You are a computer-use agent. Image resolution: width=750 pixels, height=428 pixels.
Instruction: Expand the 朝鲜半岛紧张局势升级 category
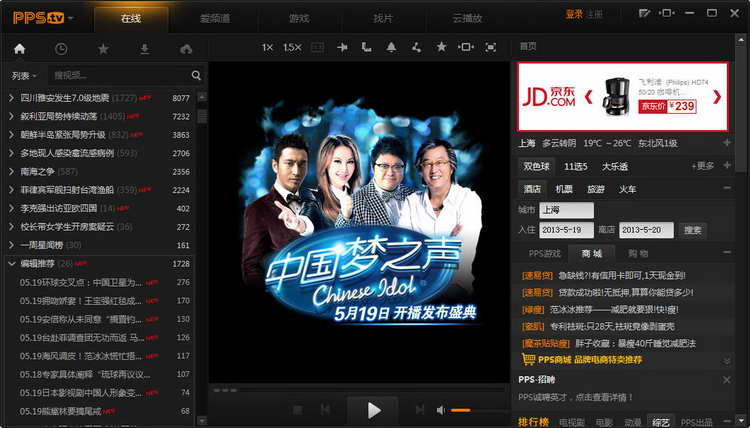[x=11, y=135]
